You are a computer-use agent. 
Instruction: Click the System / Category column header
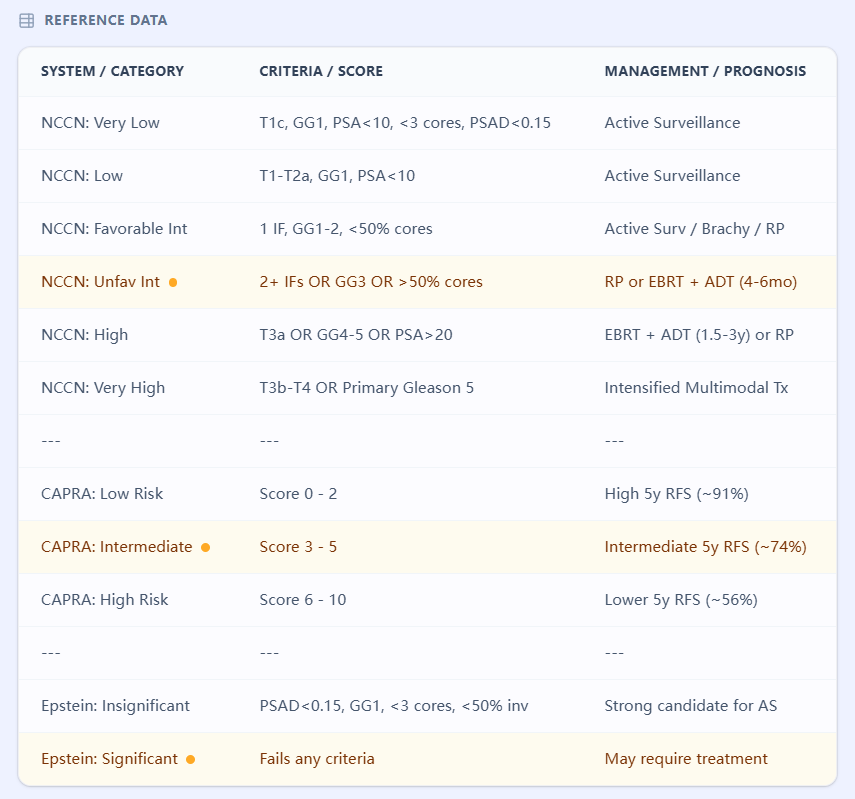(x=112, y=71)
